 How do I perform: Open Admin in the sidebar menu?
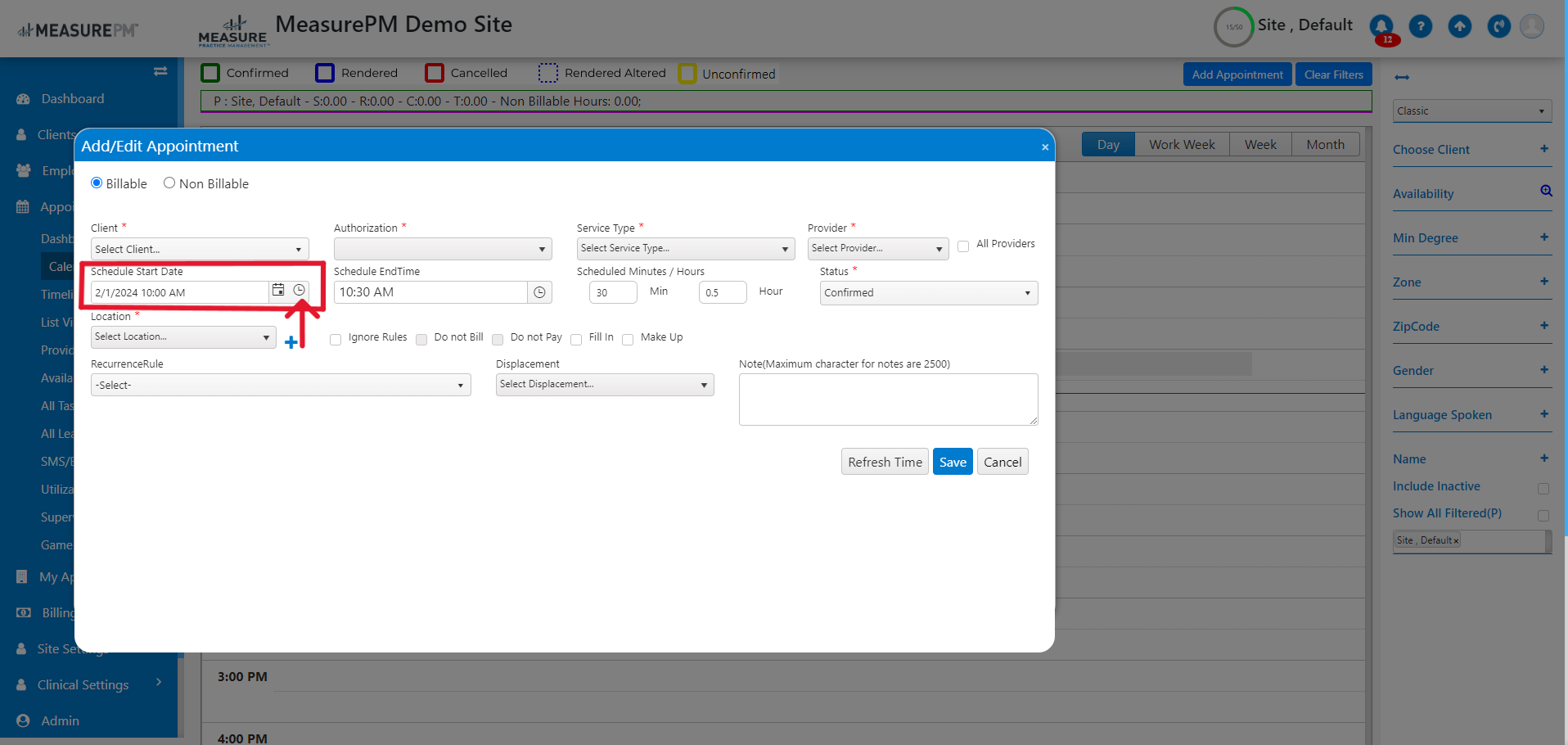point(61,721)
